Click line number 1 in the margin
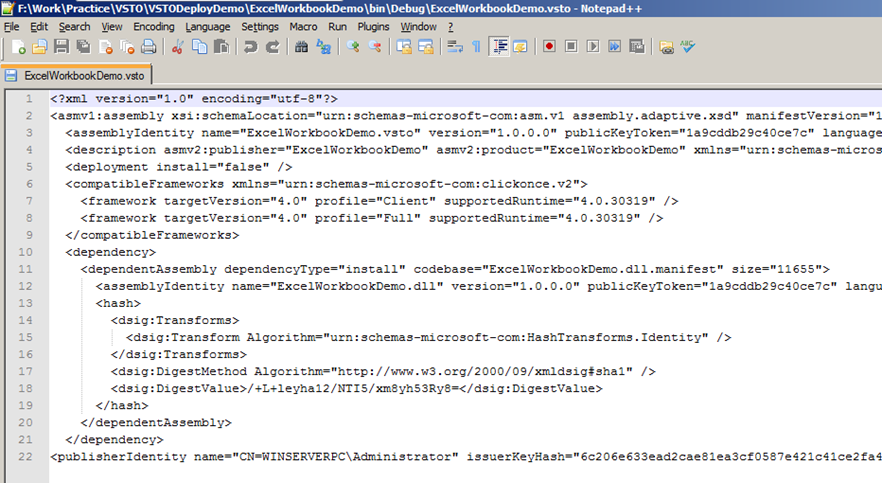The height and width of the screenshot is (483, 882). pos(29,99)
